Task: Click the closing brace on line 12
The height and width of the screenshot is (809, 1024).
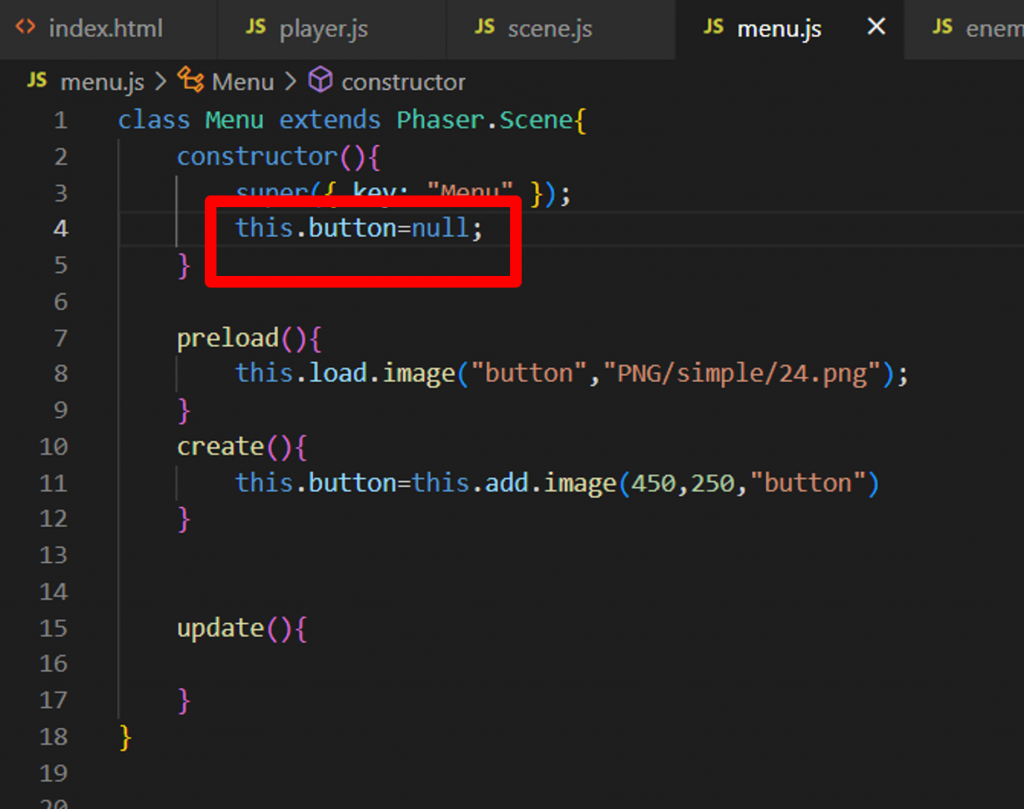Action: [x=184, y=520]
